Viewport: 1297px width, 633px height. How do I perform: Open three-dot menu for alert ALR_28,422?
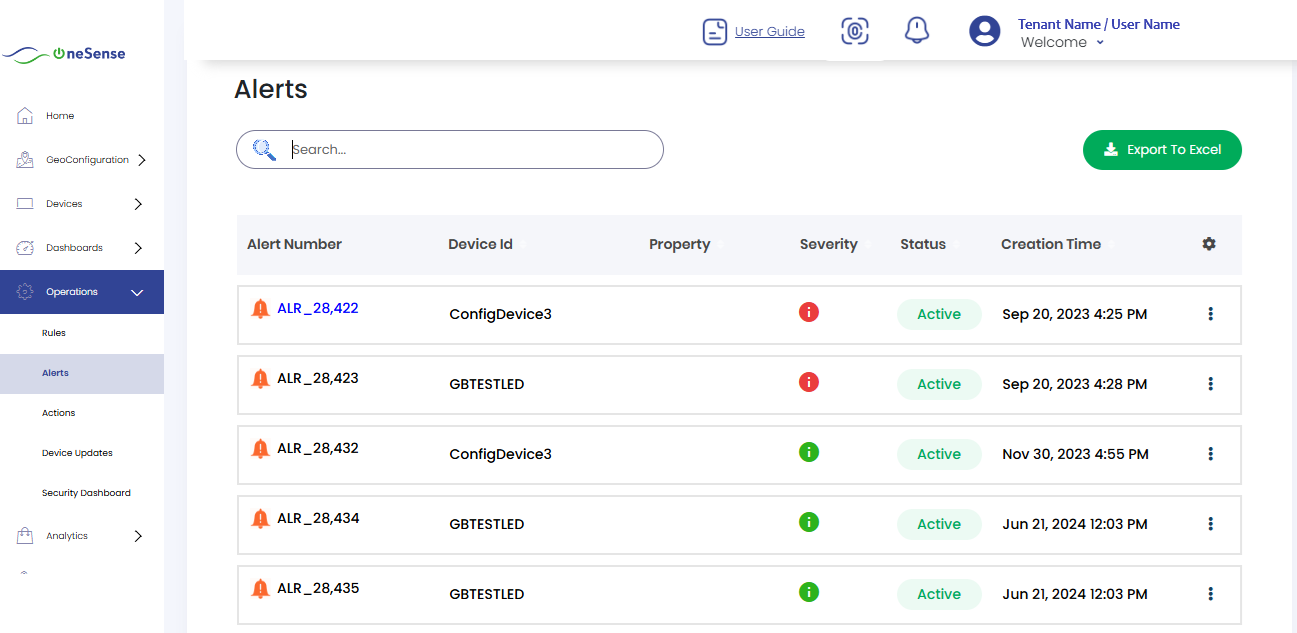pyautogui.click(x=1210, y=314)
